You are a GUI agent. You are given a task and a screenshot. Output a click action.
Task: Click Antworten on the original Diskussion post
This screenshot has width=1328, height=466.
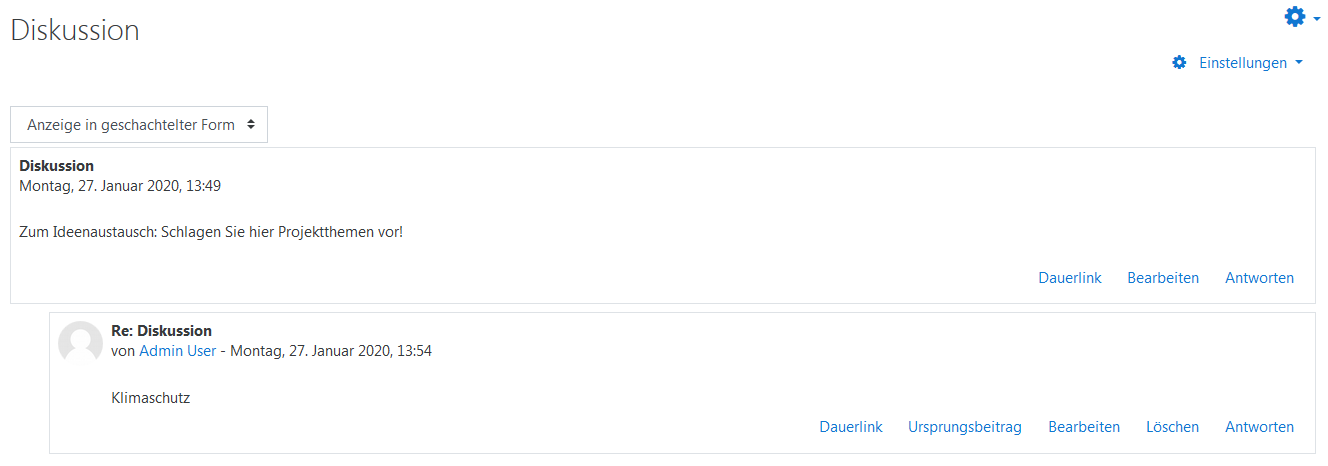[1259, 278]
